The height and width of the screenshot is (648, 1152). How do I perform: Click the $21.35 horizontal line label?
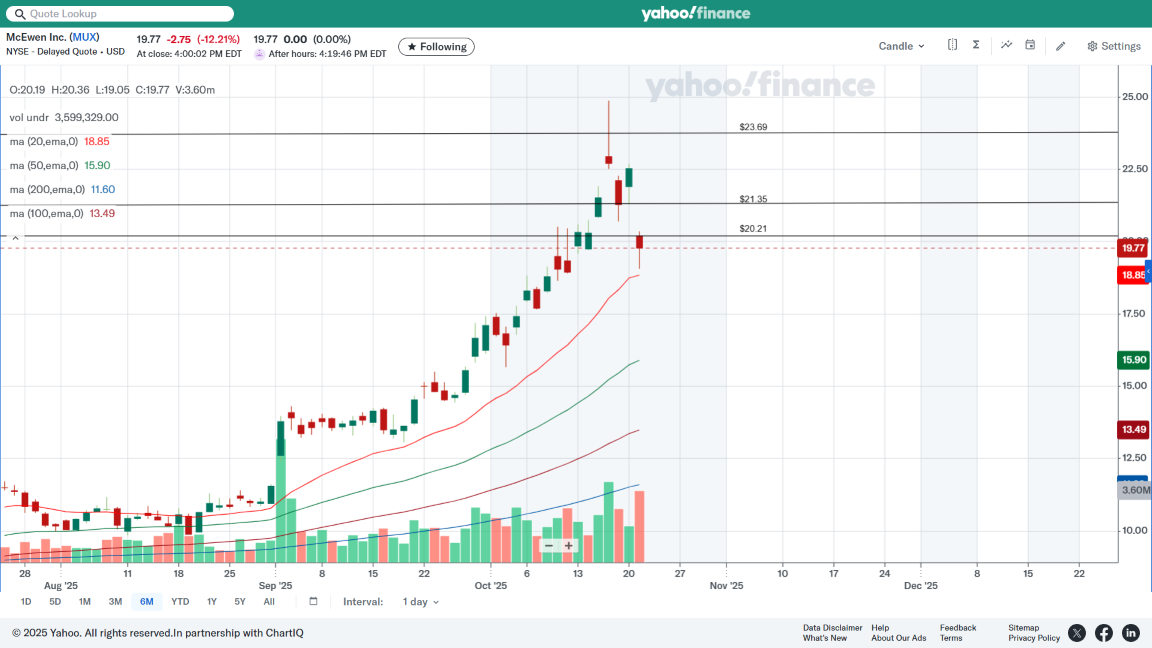pos(753,199)
